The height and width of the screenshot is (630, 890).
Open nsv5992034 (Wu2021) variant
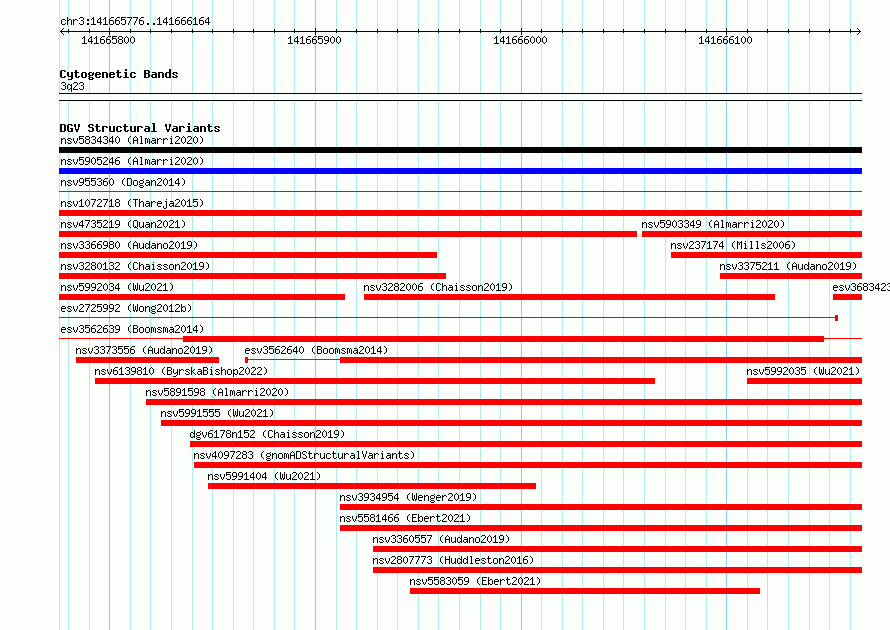click(x=117, y=287)
